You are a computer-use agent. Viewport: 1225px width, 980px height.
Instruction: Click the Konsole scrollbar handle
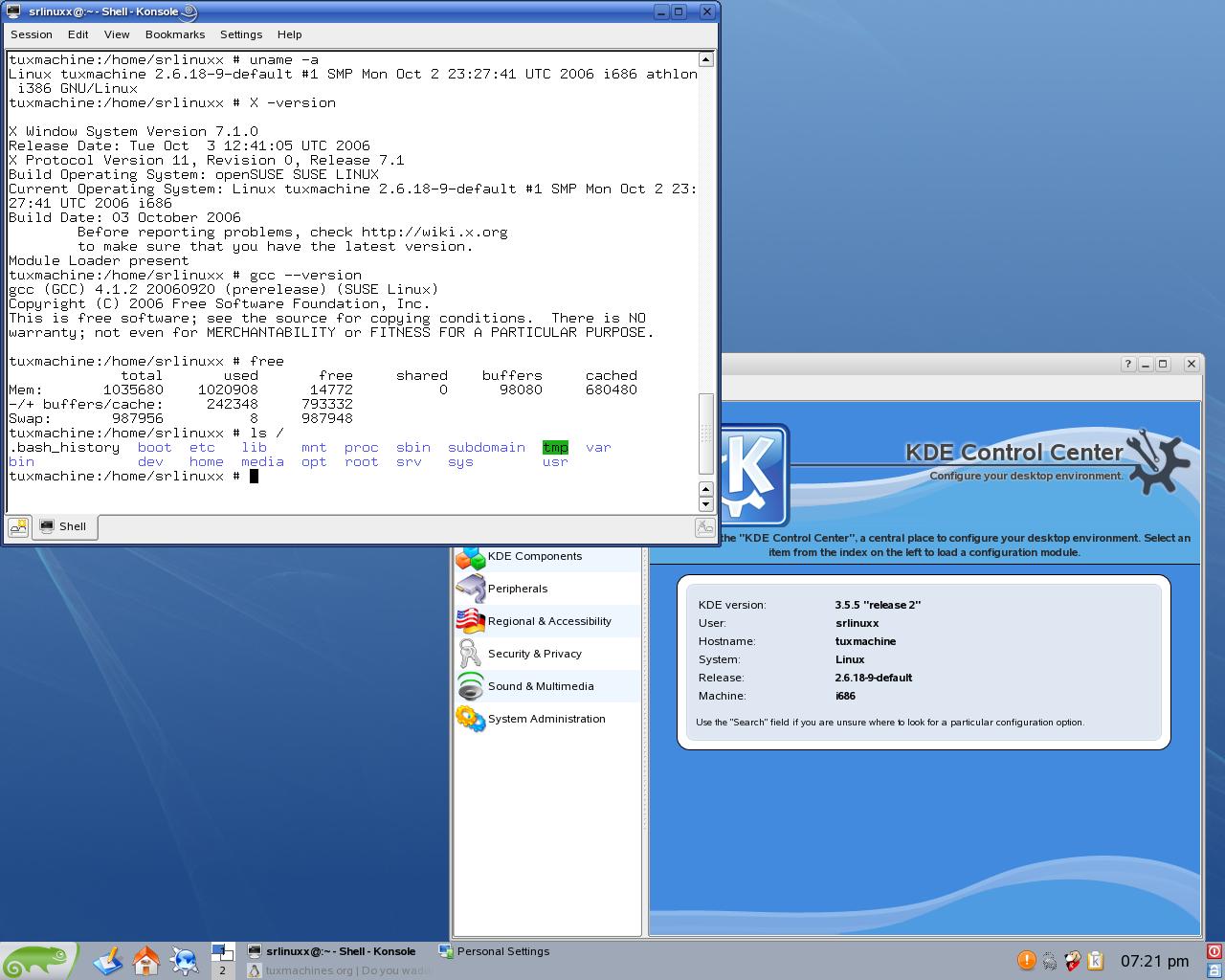point(706,434)
